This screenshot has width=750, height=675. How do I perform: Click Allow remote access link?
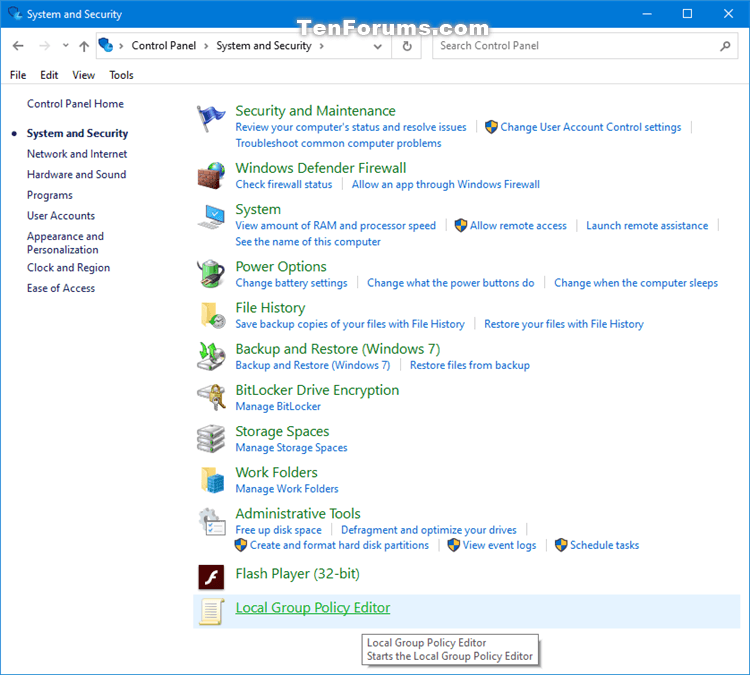click(x=518, y=226)
